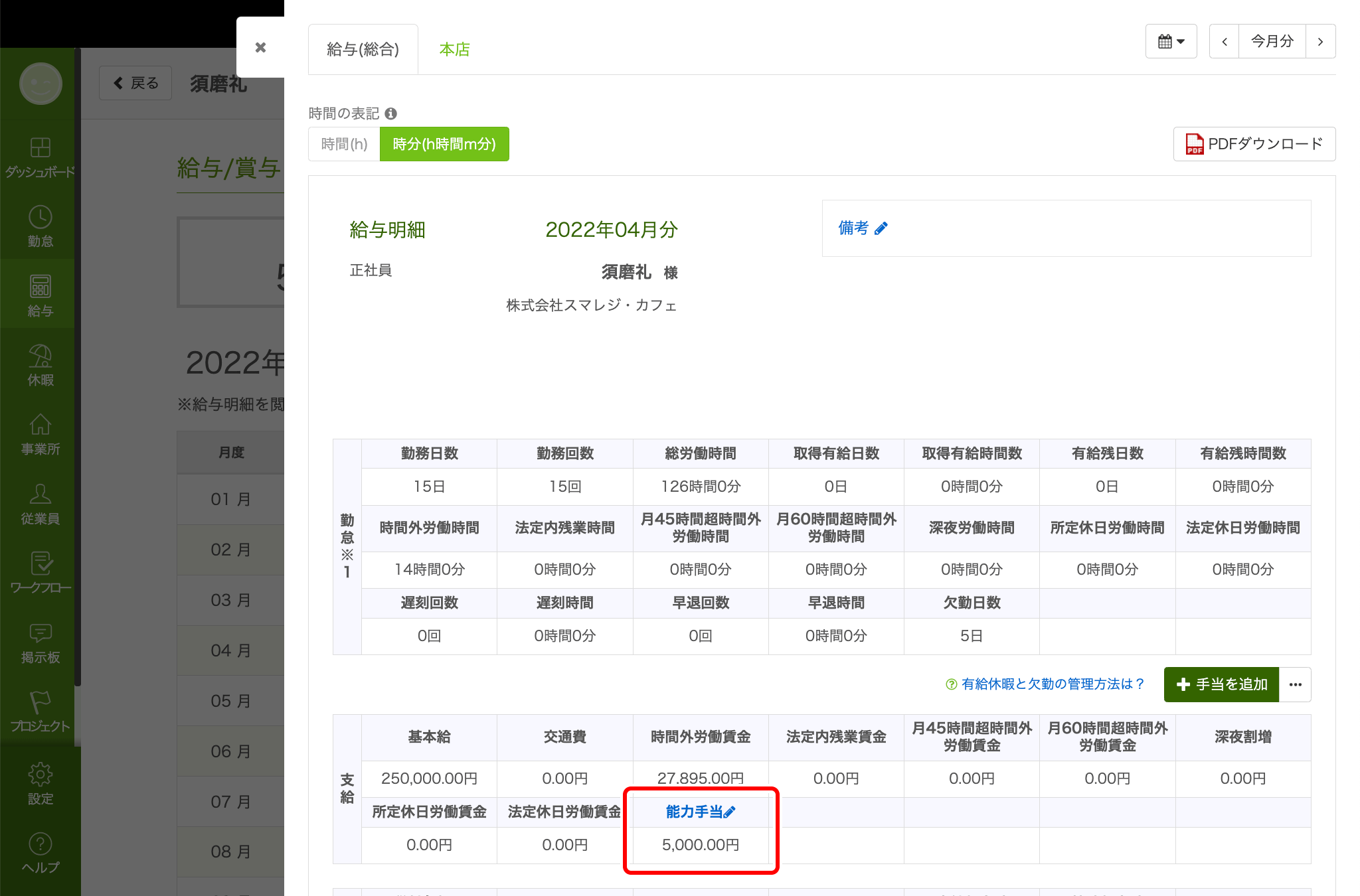Jump to 今月分 current month
Screen dimensions: 1360x896
pyautogui.click(x=1272, y=41)
